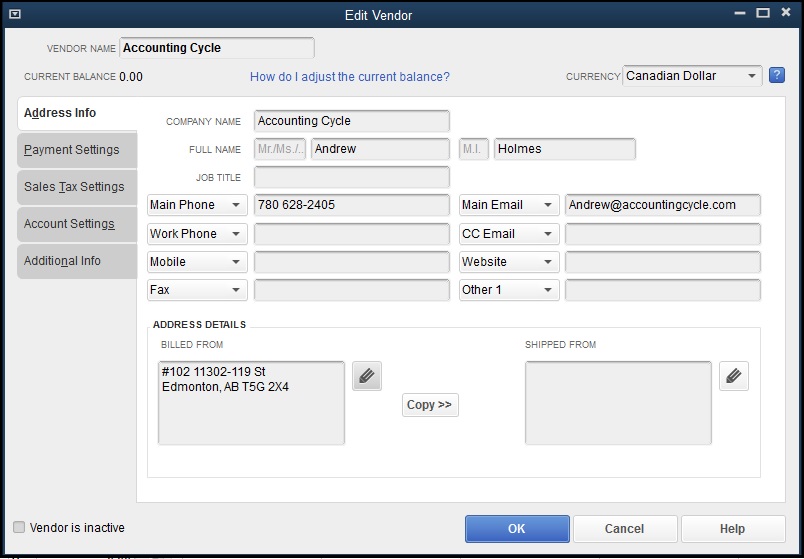804x559 pixels.
Task: Click the Fax number field
Action: pyautogui.click(x=352, y=290)
